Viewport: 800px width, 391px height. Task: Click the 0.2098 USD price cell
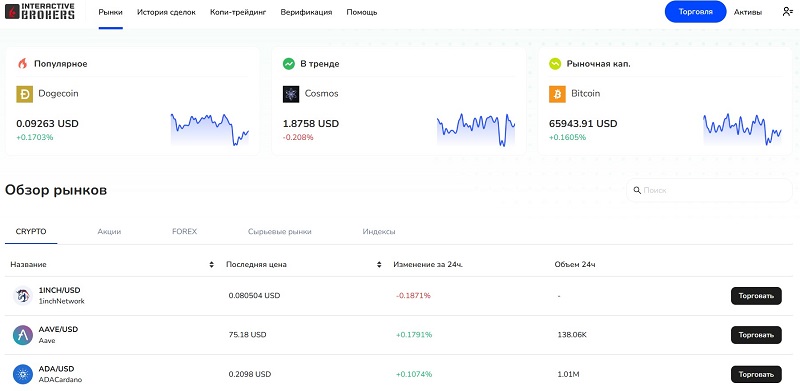click(249, 374)
